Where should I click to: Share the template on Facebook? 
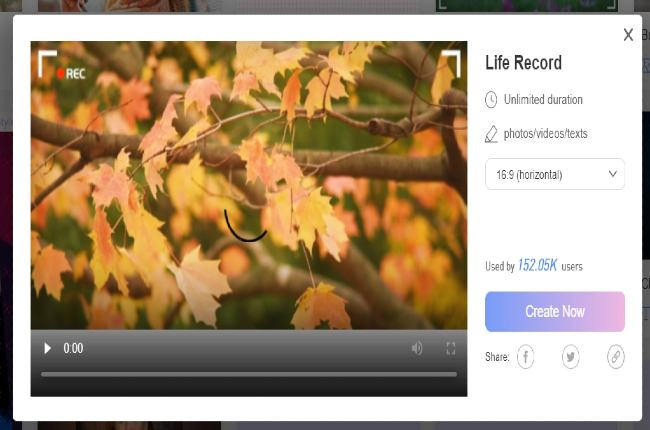(525, 357)
